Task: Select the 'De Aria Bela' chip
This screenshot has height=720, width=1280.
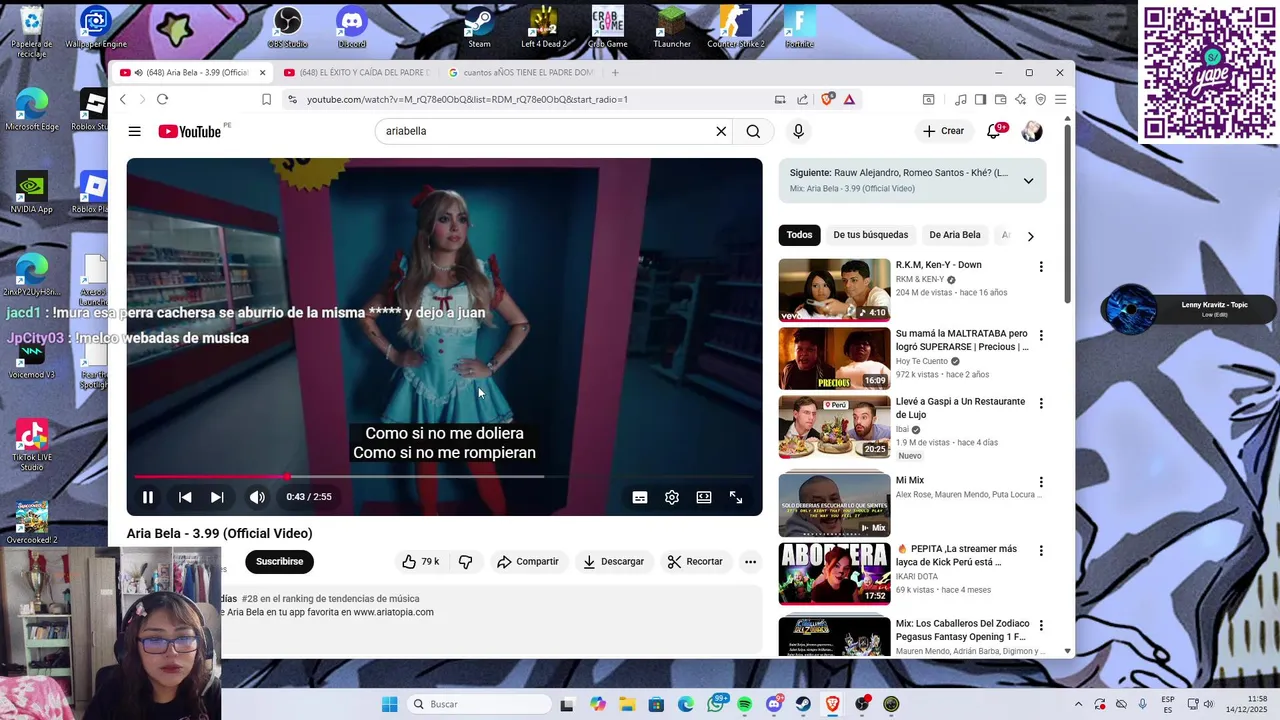Action: click(955, 235)
